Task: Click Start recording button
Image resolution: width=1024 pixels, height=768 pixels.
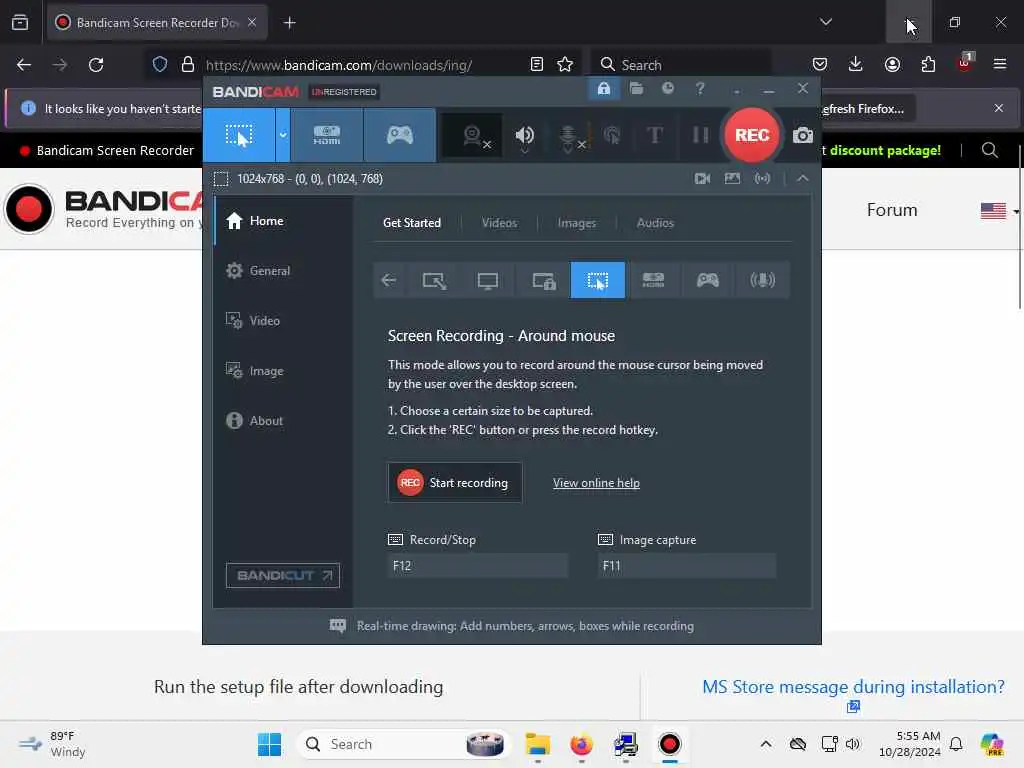Action: [455, 483]
